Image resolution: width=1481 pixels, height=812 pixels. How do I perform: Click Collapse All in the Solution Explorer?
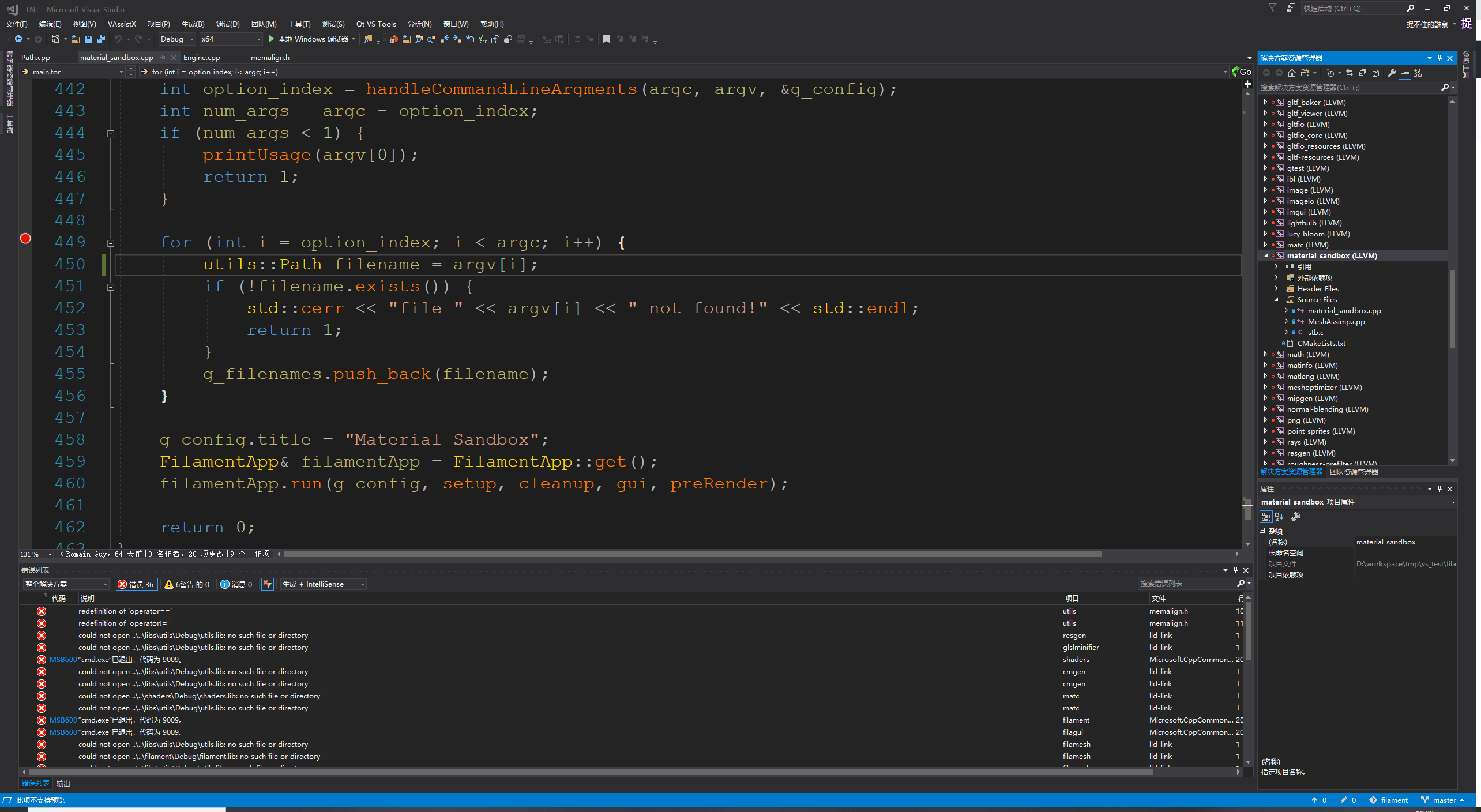(x=1362, y=73)
